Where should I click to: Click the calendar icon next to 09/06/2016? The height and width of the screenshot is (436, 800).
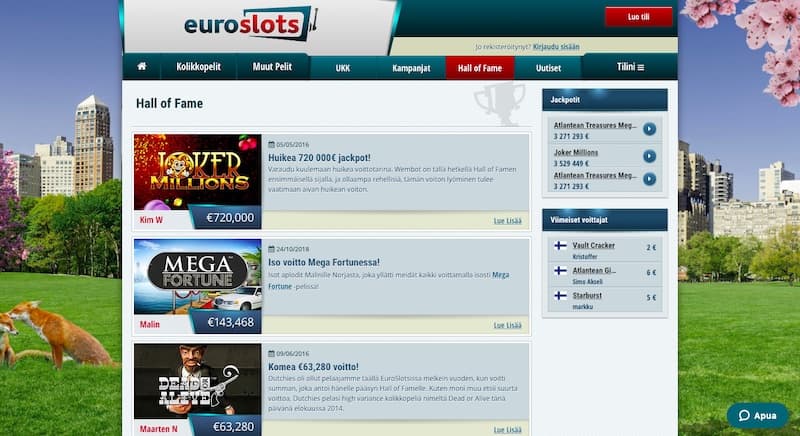[x=271, y=353]
